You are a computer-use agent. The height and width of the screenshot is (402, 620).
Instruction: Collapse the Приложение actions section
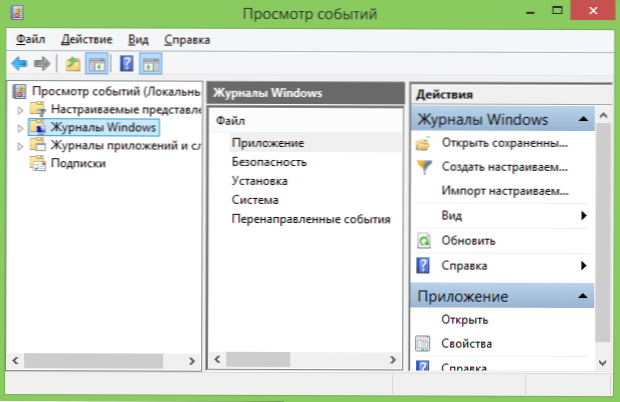click(582, 296)
